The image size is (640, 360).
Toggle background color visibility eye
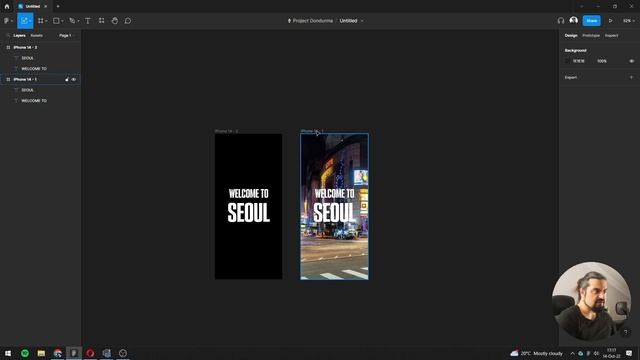631,61
